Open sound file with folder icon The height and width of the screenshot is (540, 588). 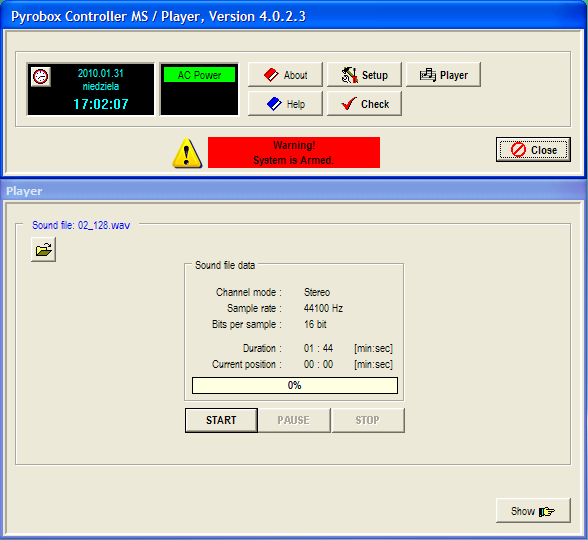(44, 249)
